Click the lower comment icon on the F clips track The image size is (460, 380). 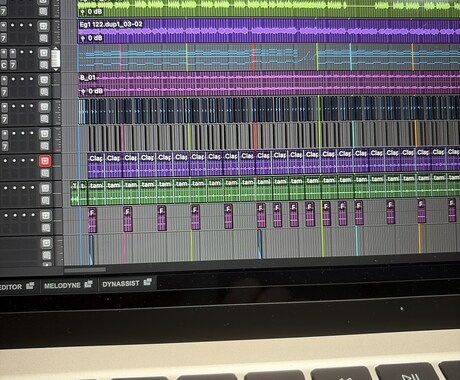[46, 228]
